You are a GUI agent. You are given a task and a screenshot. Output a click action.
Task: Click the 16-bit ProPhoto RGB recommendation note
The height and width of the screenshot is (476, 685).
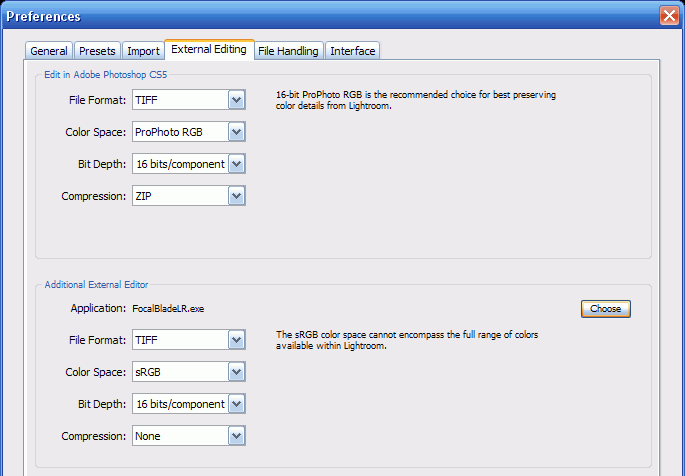(415, 99)
